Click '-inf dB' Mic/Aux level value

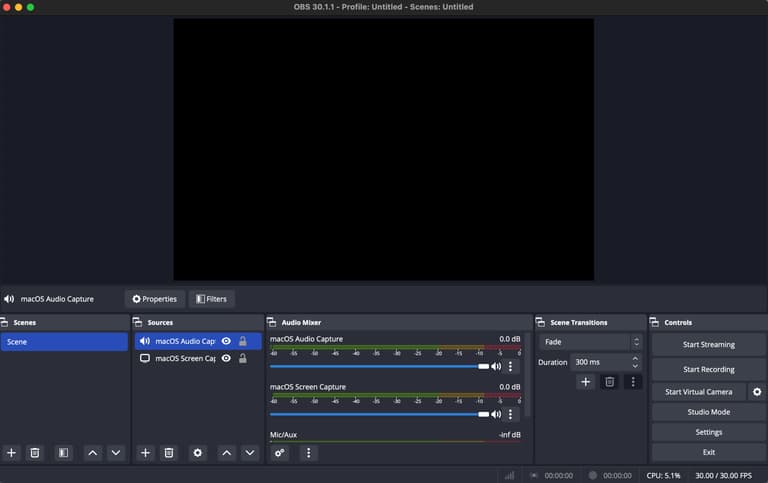509,435
